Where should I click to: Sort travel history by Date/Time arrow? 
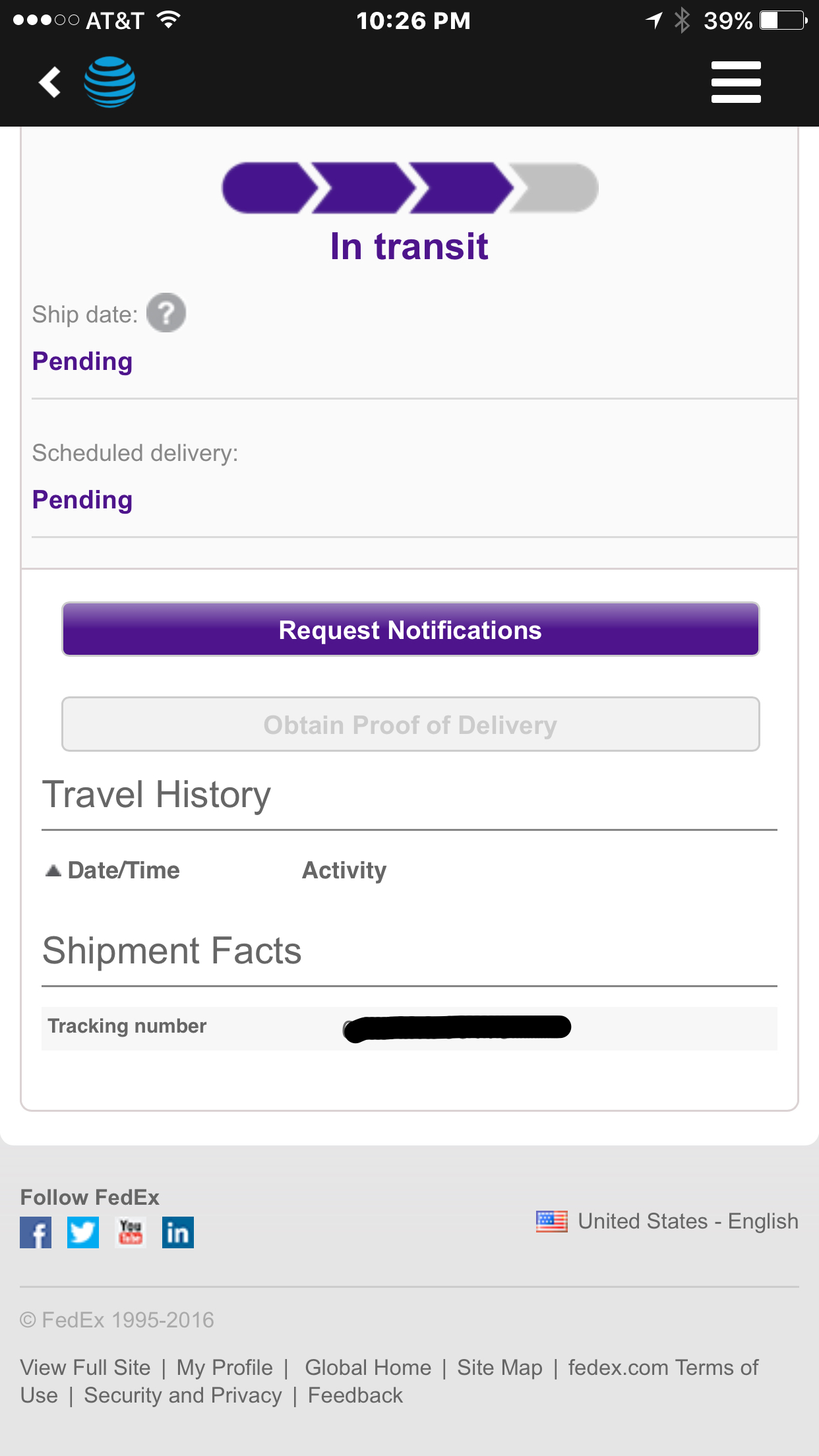coord(54,870)
